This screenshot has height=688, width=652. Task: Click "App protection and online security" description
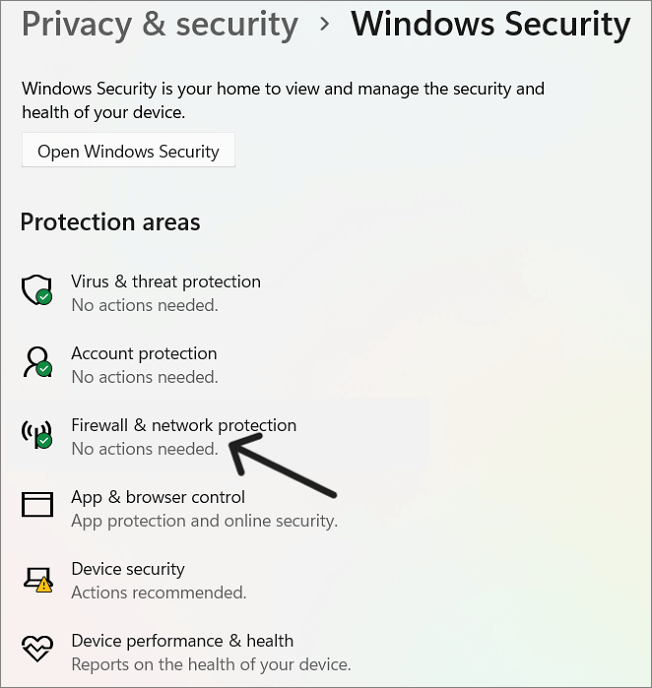[x=204, y=521]
